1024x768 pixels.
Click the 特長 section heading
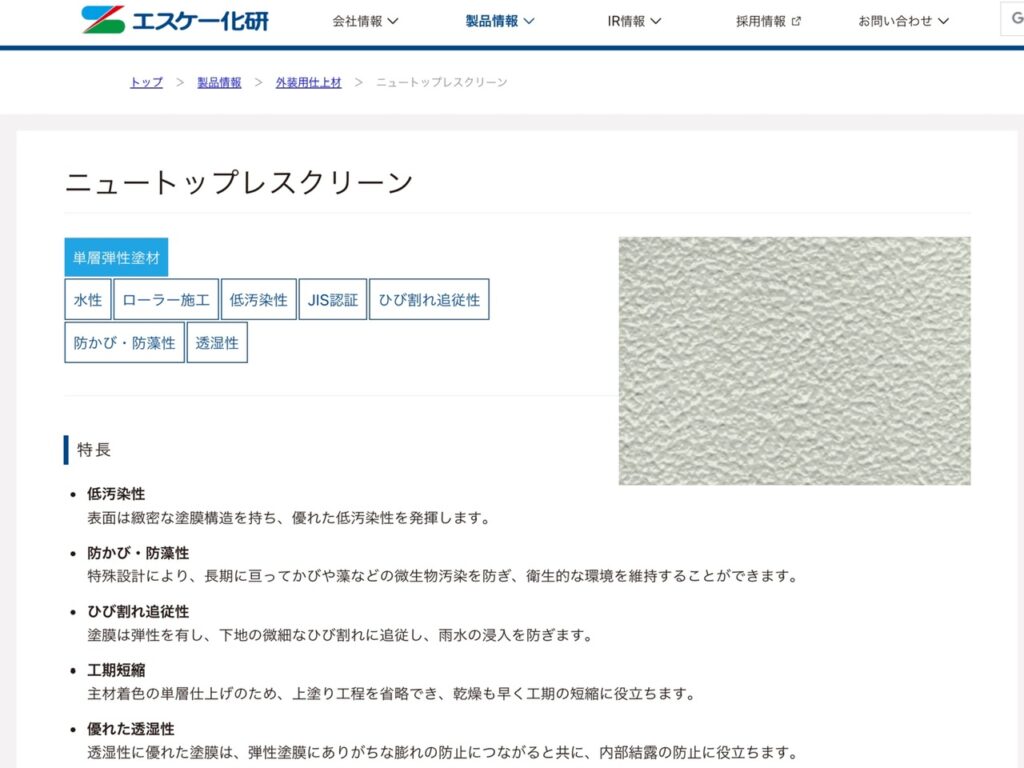[94, 449]
